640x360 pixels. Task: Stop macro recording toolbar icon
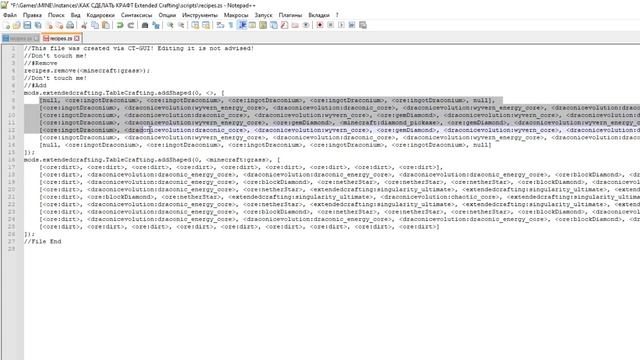coord(330,25)
